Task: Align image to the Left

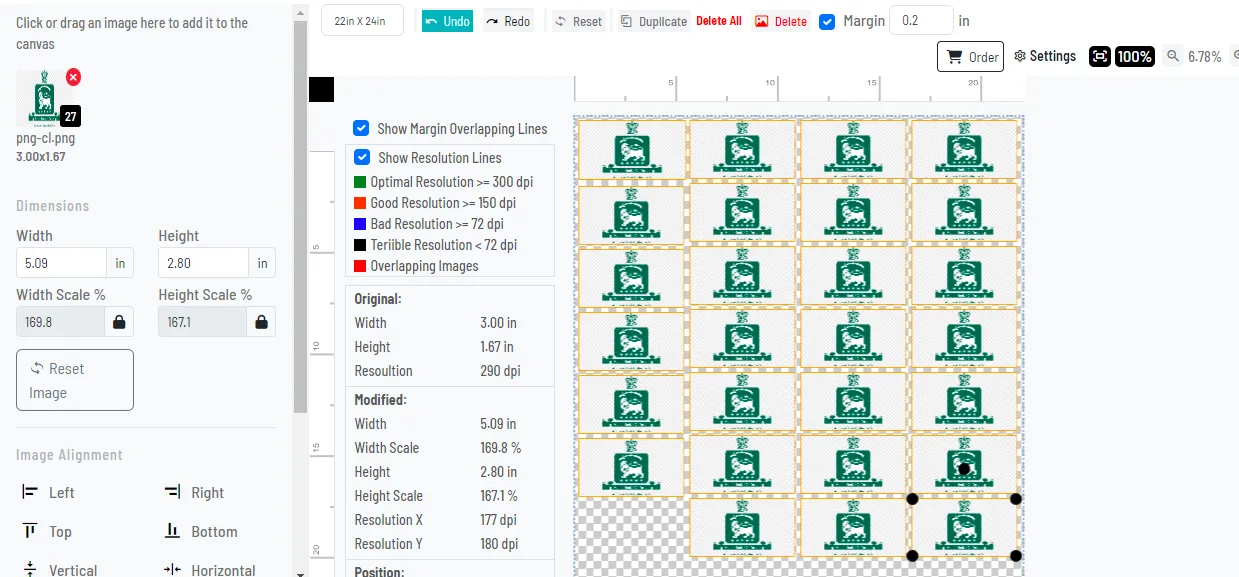Action: coord(49,492)
